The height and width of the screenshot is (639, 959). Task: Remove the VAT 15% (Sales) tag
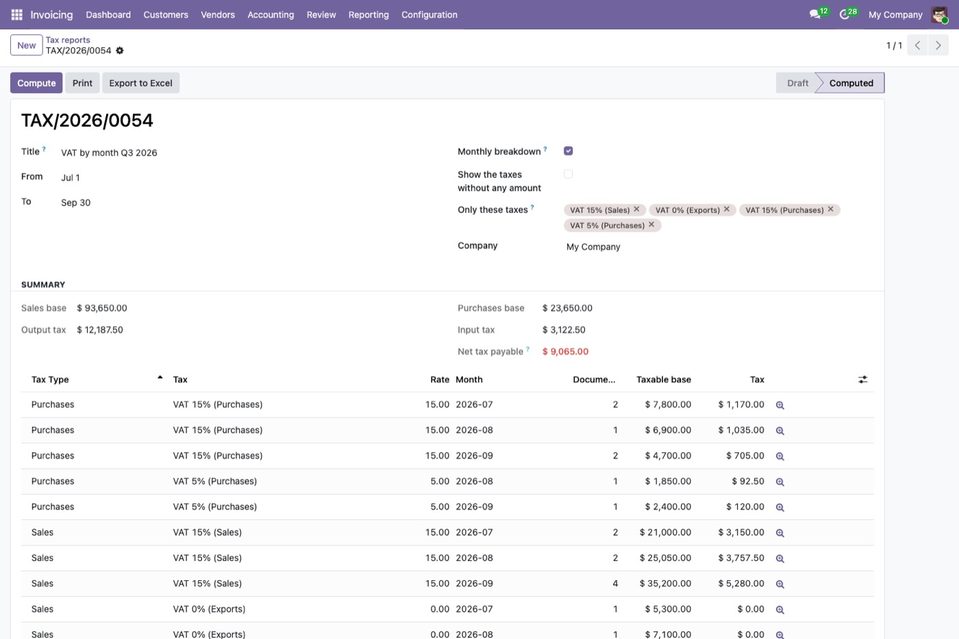pos(637,209)
